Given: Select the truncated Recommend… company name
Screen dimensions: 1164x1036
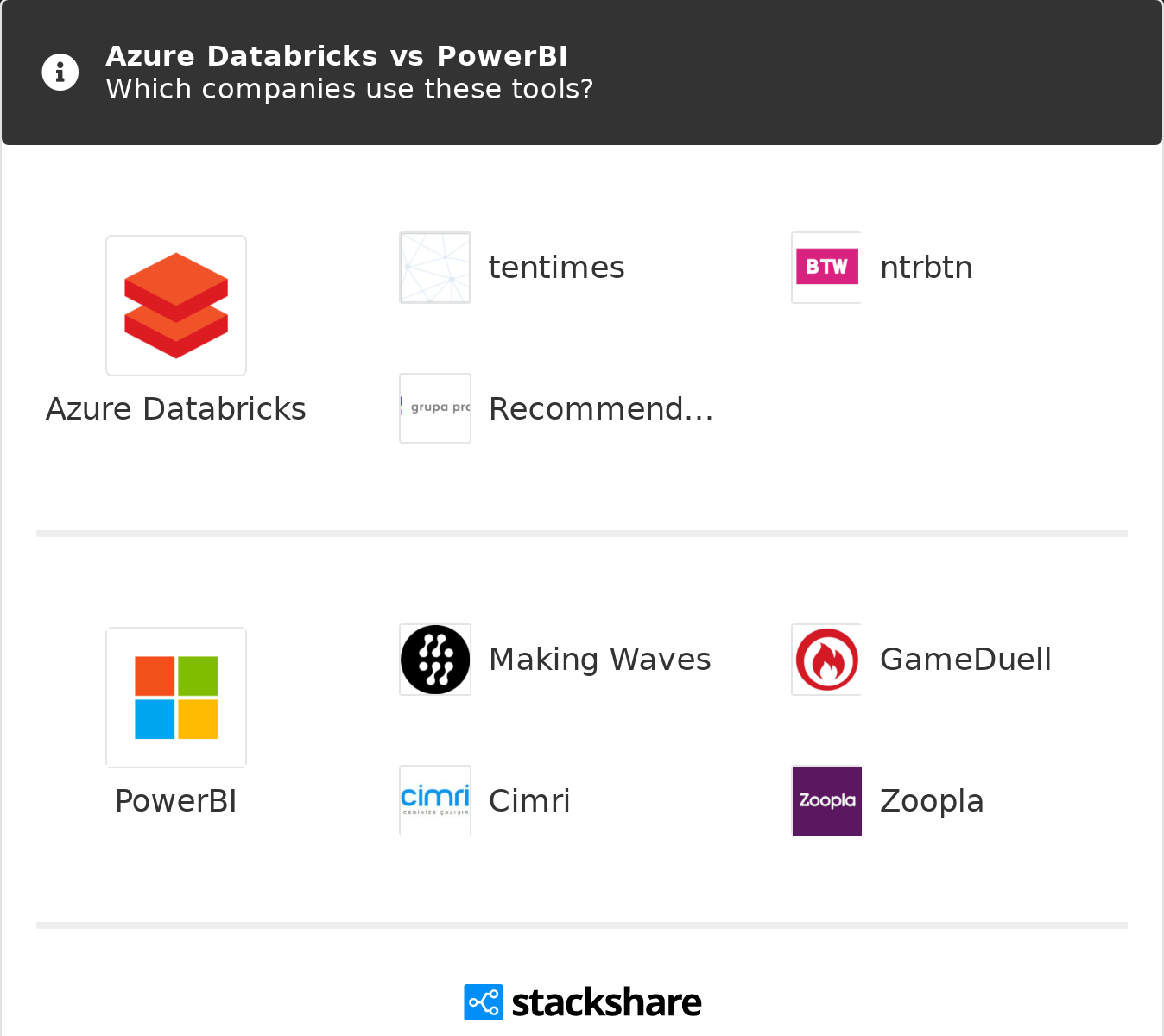Looking at the screenshot, I should pyautogui.click(x=601, y=409).
